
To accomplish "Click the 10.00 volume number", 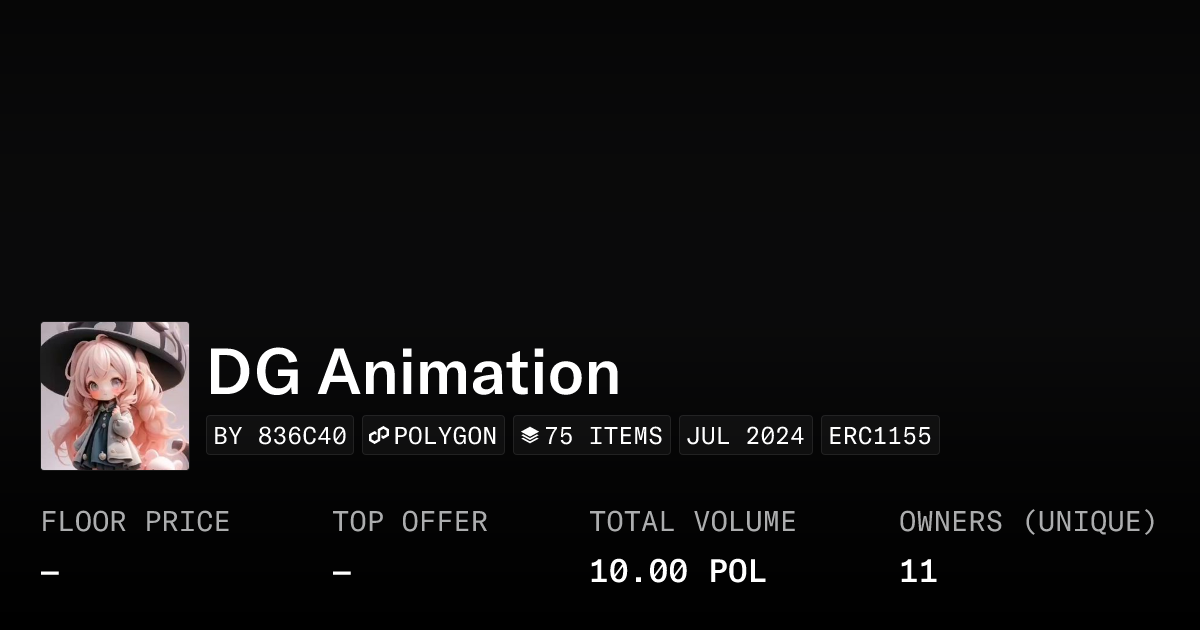I will tap(638, 572).
